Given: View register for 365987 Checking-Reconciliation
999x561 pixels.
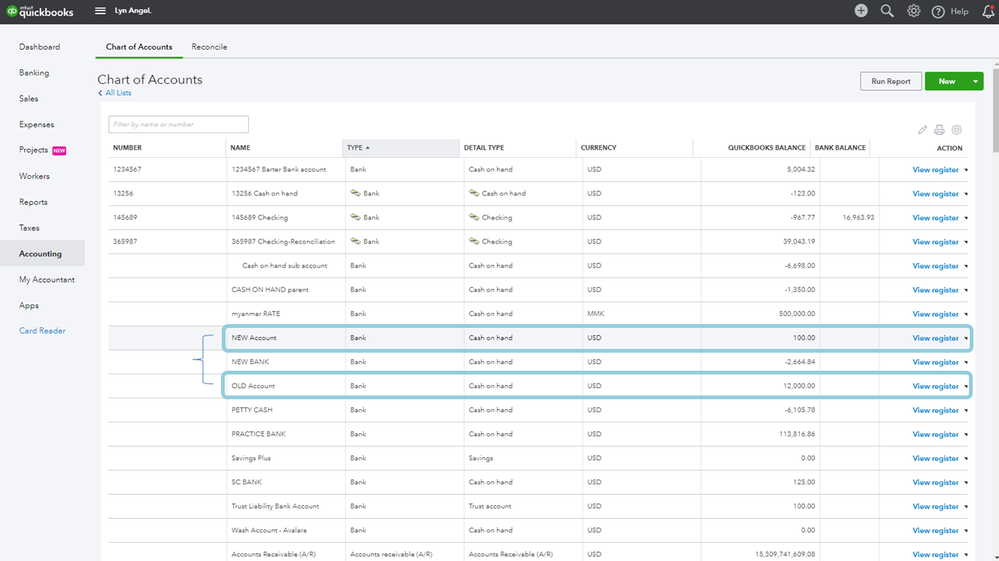Looking at the screenshot, I should coord(935,242).
